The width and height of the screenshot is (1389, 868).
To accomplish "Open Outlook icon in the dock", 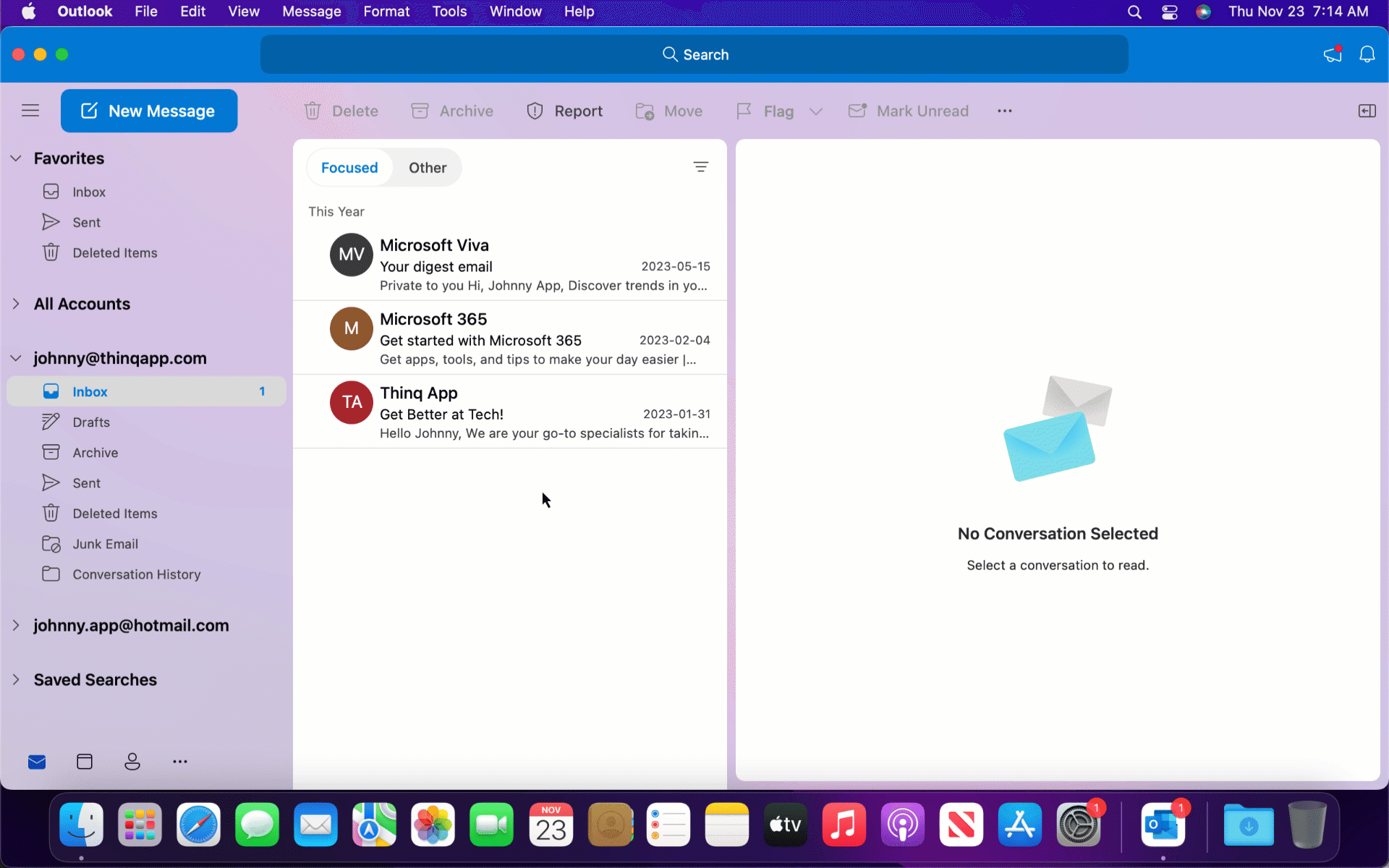I will (1163, 825).
